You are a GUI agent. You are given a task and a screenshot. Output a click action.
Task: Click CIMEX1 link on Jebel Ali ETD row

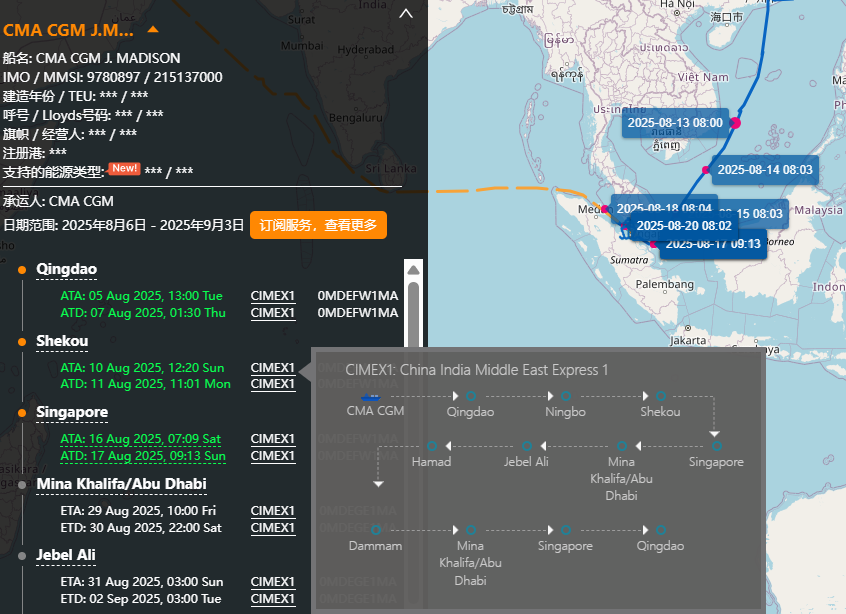tap(273, 599)
